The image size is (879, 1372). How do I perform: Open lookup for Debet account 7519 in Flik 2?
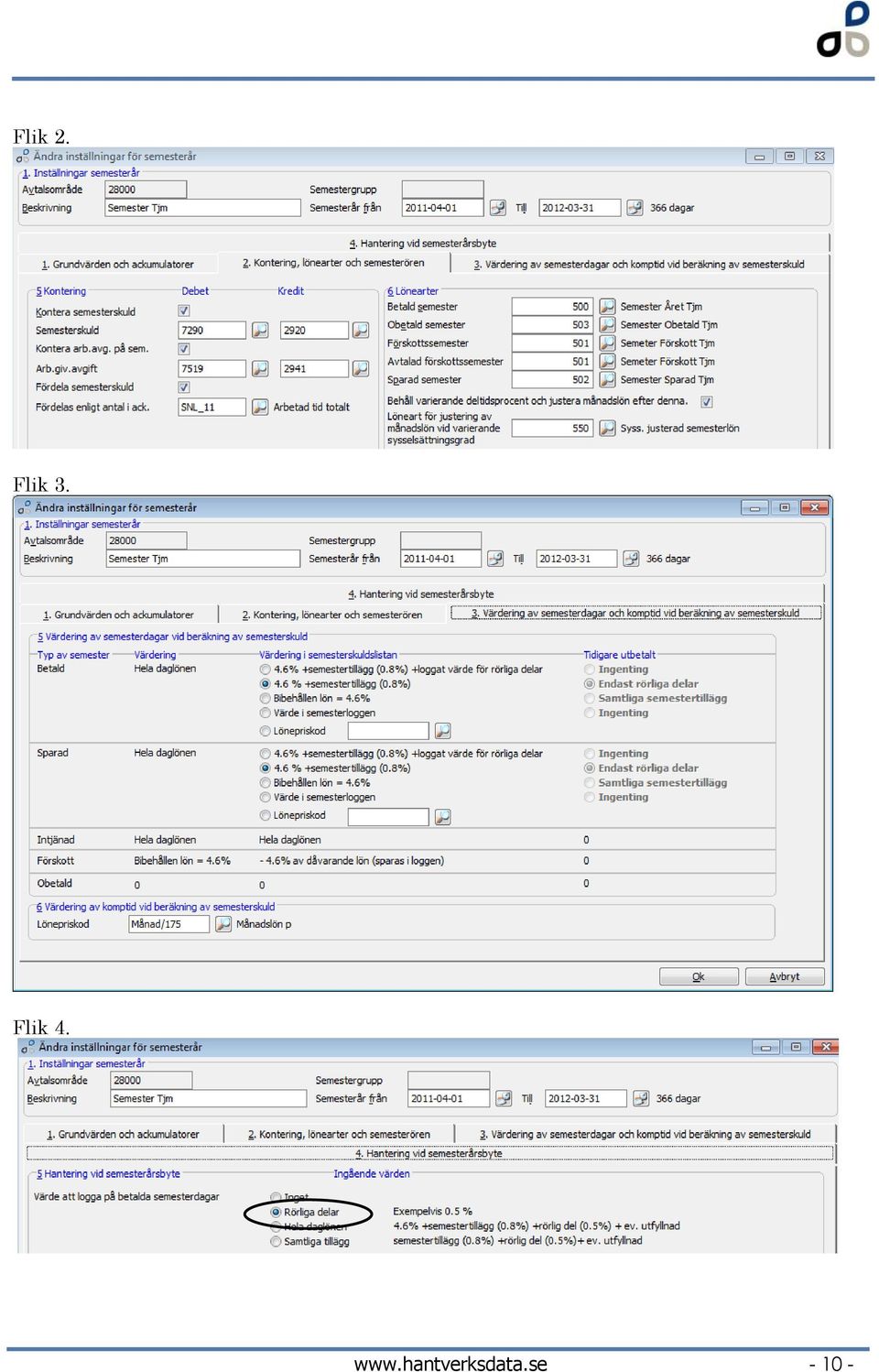pyautogui.click(x=260, y=368)
